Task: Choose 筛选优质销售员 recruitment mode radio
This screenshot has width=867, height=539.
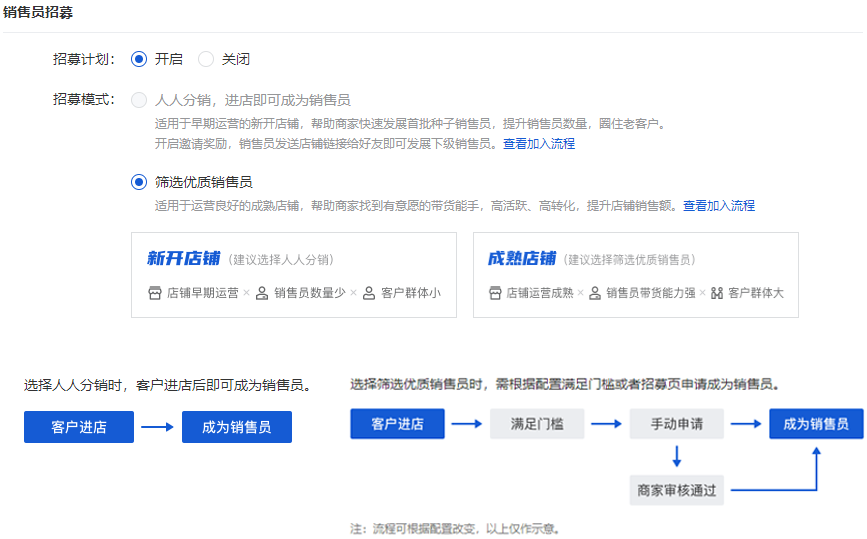Action: [x=139, y=182]
